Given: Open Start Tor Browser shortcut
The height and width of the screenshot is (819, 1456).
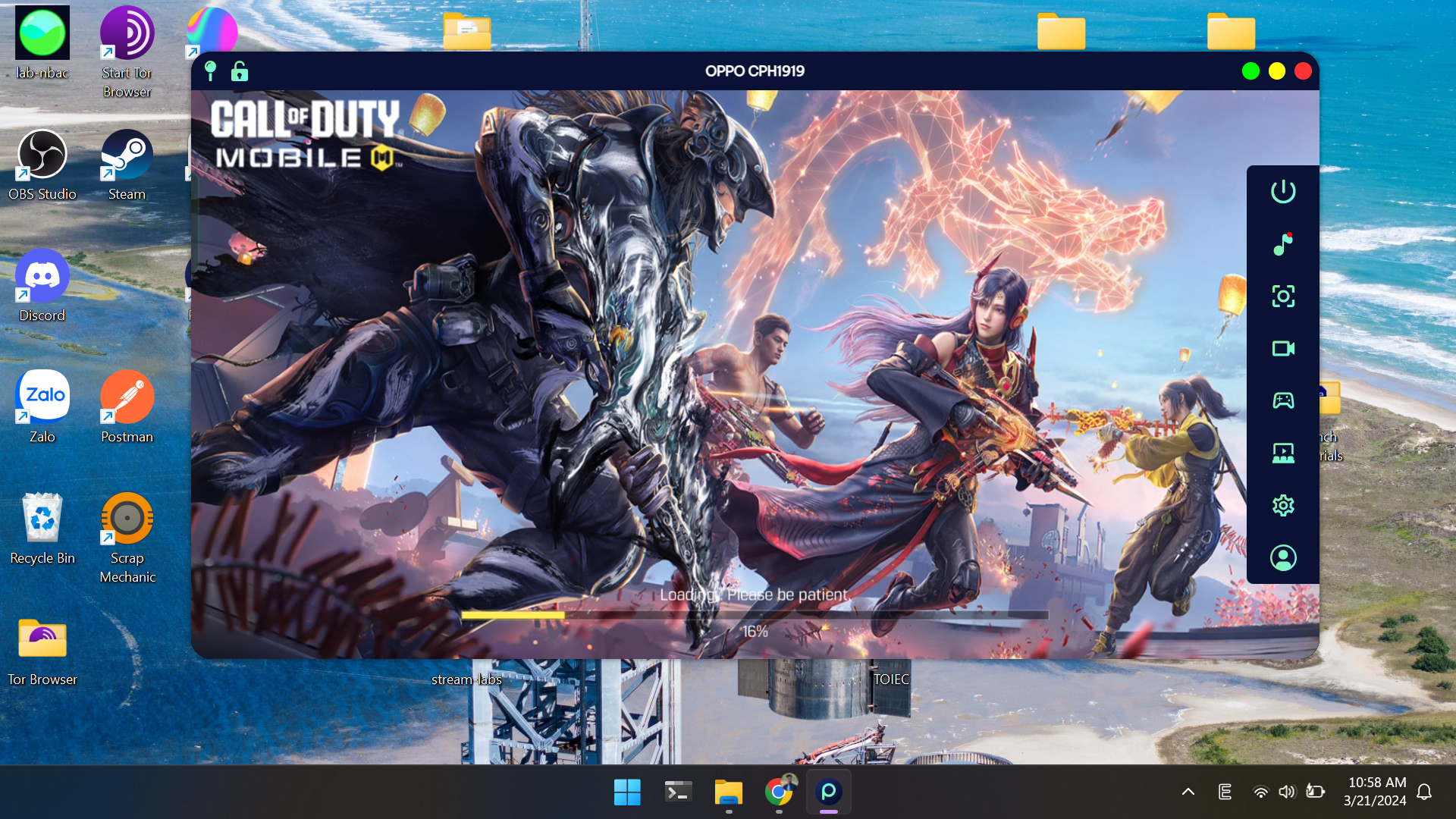Looking at the screenshot, I should pyautogui.click(x=127, y=52).
